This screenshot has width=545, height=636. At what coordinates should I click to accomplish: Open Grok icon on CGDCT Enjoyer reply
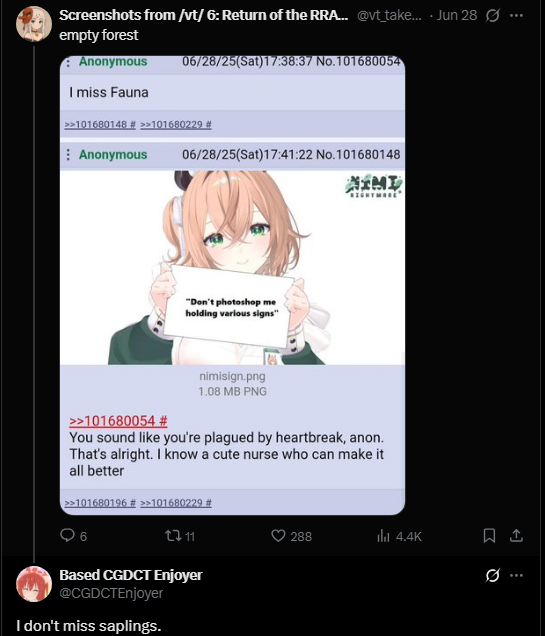pos(492,575)
